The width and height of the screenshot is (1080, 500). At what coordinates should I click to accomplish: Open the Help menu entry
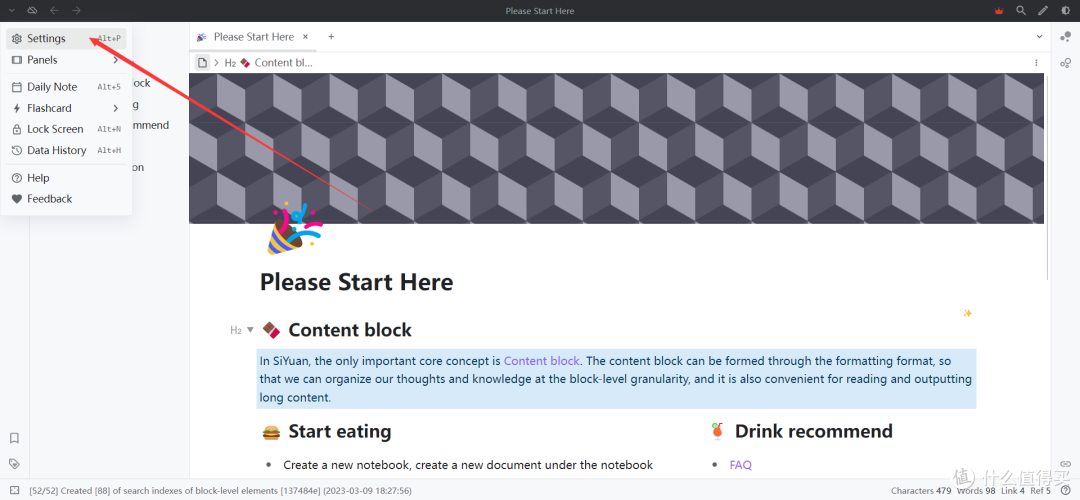pos(66,178)
